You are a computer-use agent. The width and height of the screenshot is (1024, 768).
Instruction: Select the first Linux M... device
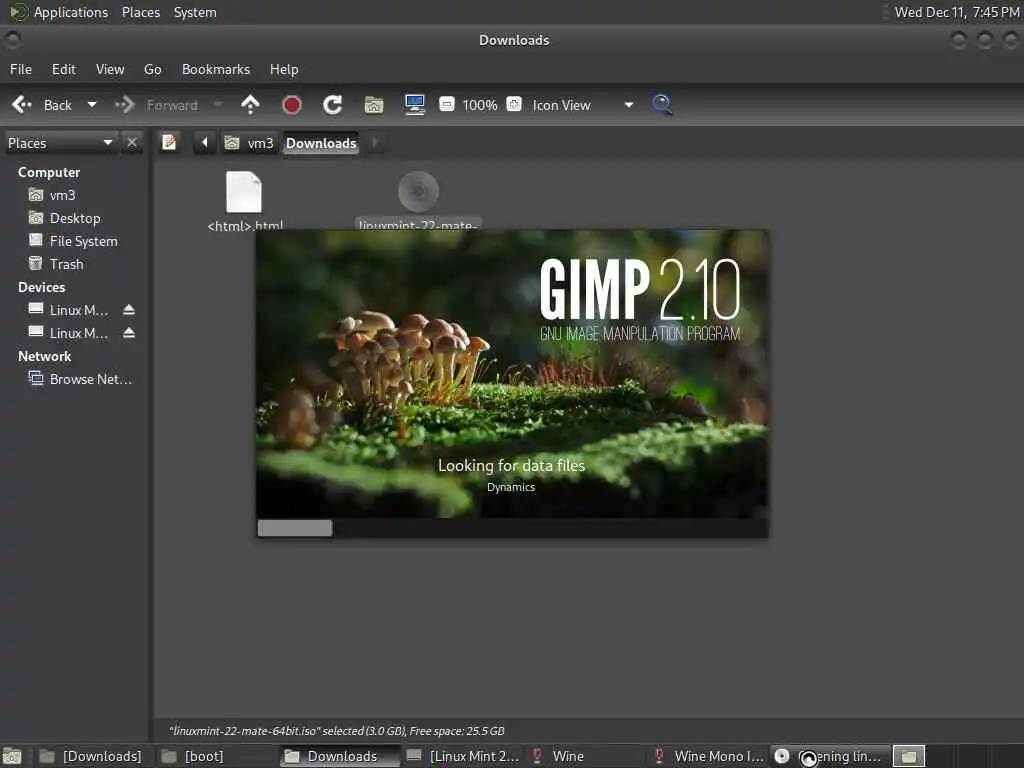pos(69,310)
